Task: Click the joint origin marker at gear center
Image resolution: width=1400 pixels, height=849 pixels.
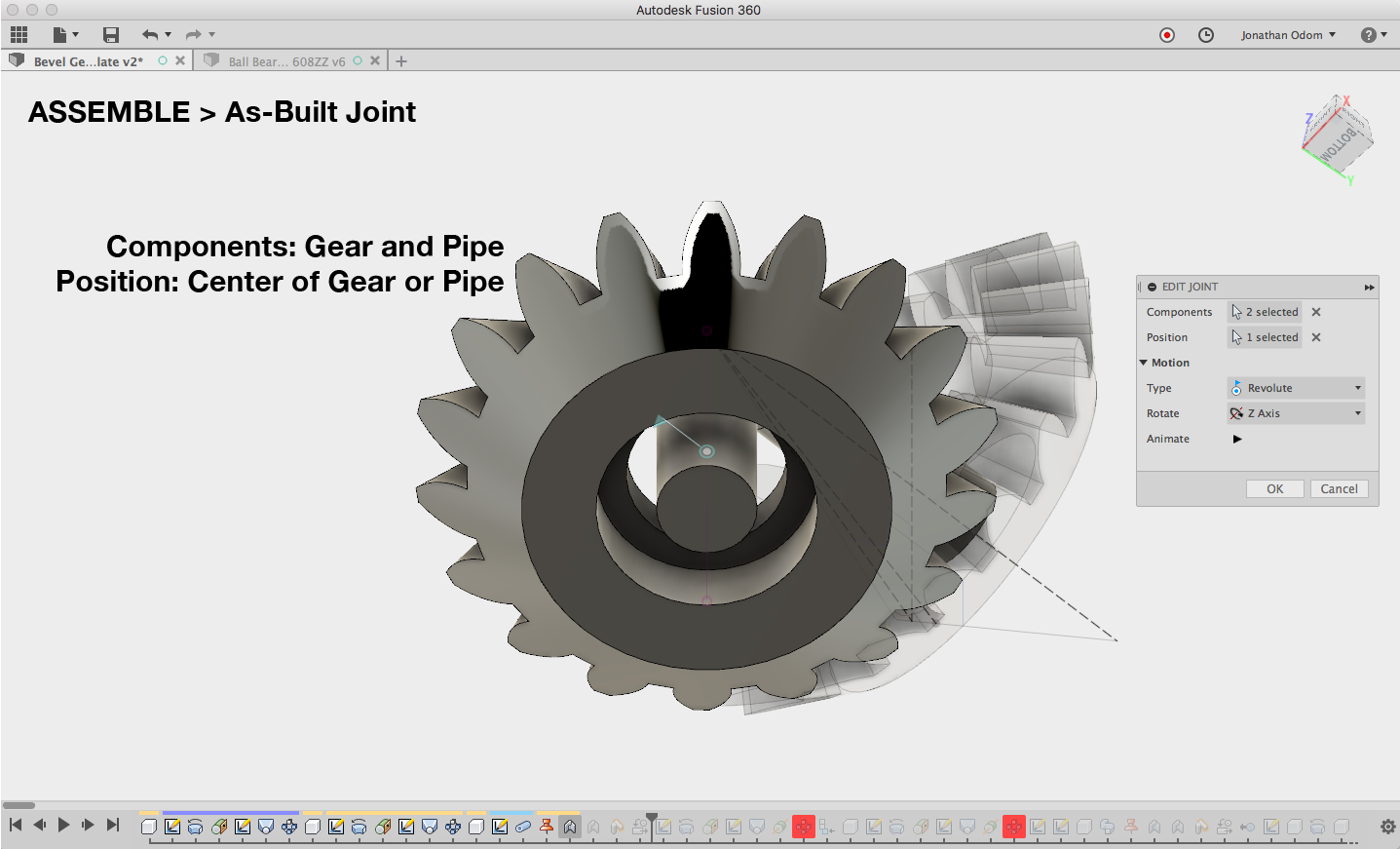Action: (707, 451)
